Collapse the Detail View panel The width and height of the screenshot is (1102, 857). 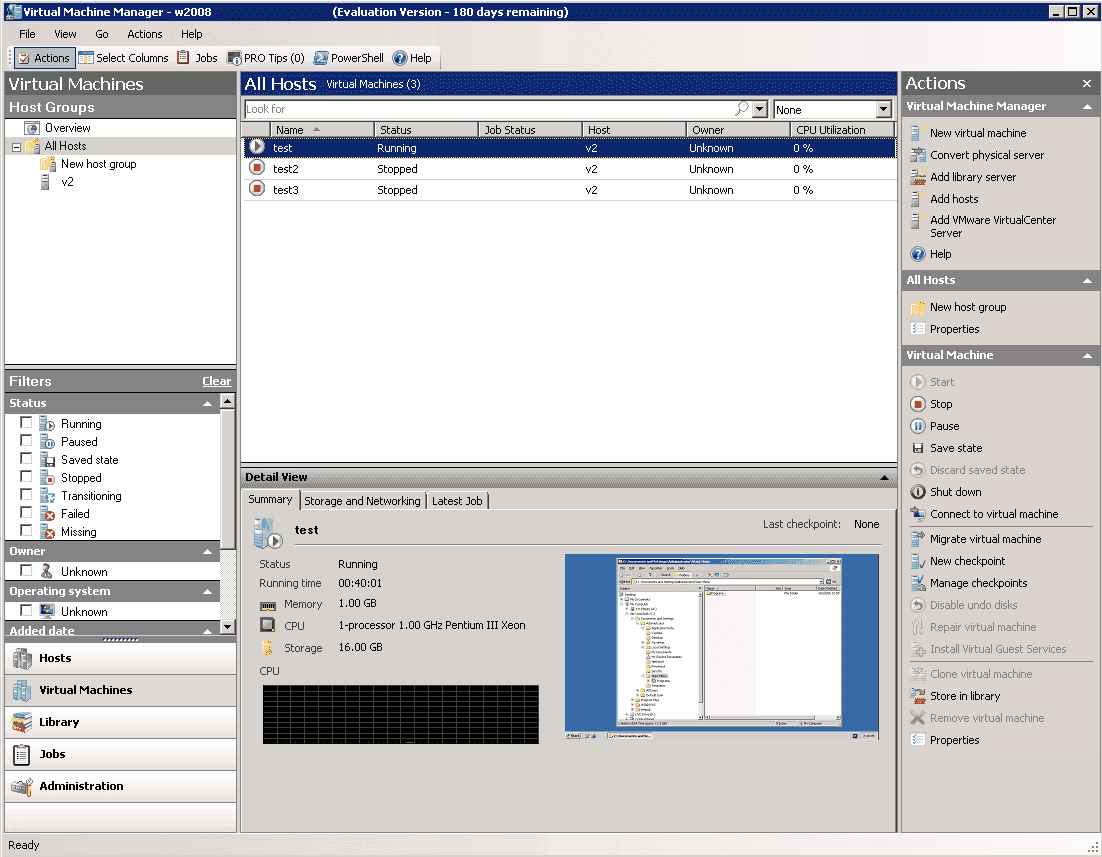point(884,477)
